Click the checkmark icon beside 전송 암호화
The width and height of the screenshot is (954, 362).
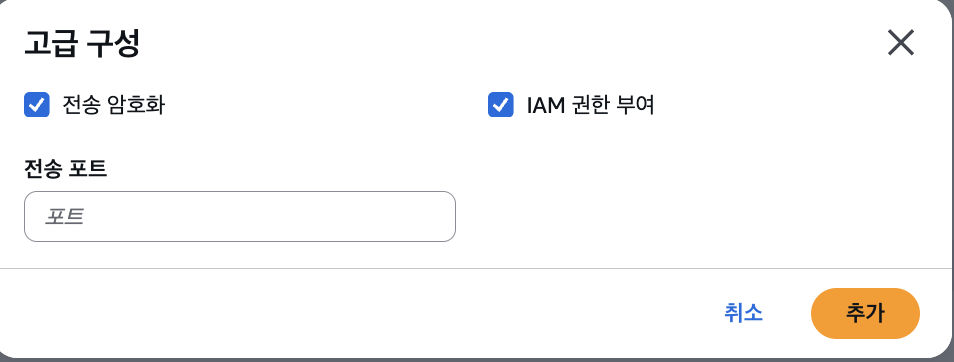click(37, 105)
